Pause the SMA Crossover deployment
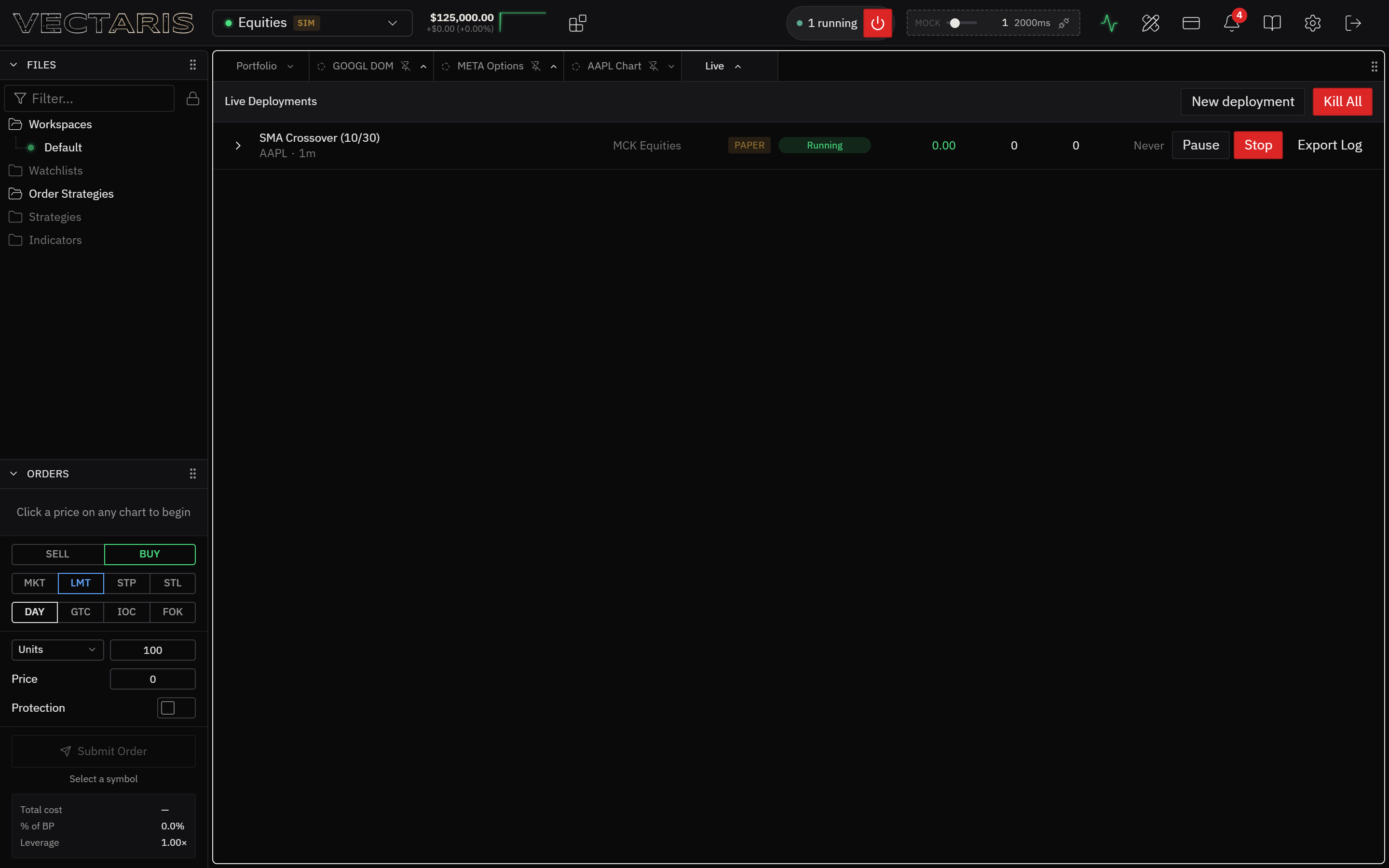The width and height of the screenshot is (1389, 868). (1201, 145)
